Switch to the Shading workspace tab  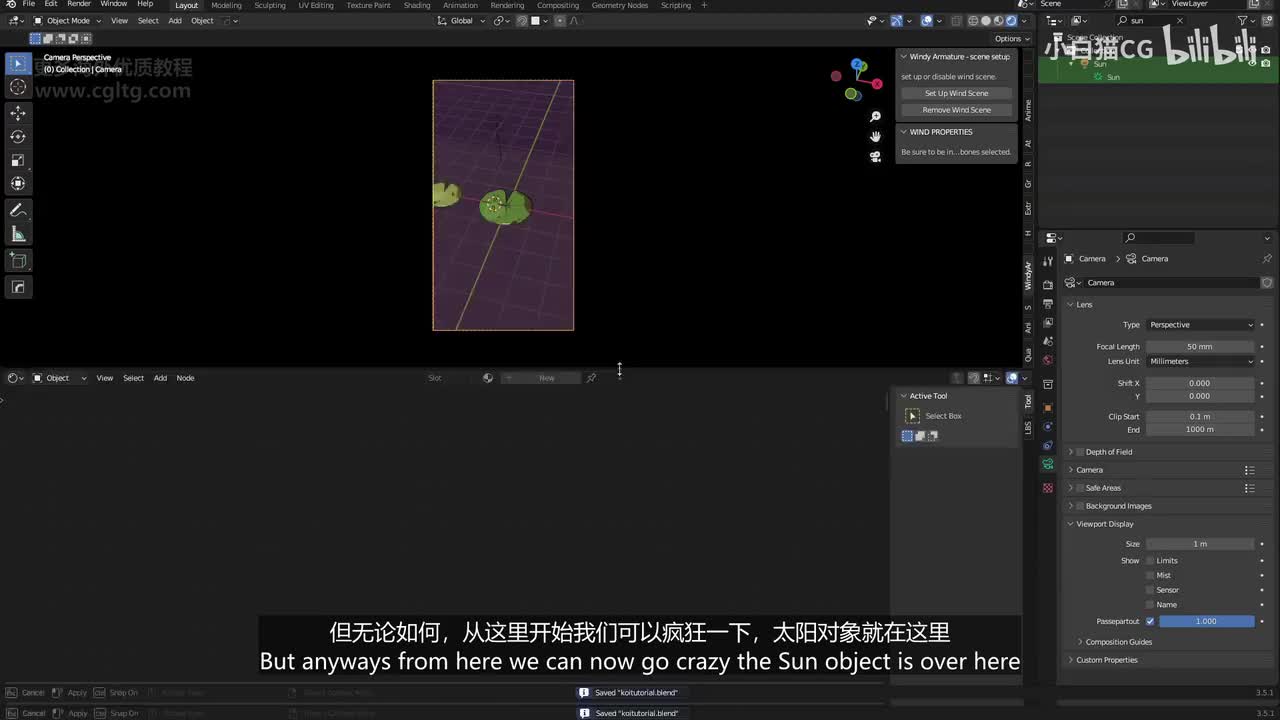pyautogui.click(x=417, y=5)
